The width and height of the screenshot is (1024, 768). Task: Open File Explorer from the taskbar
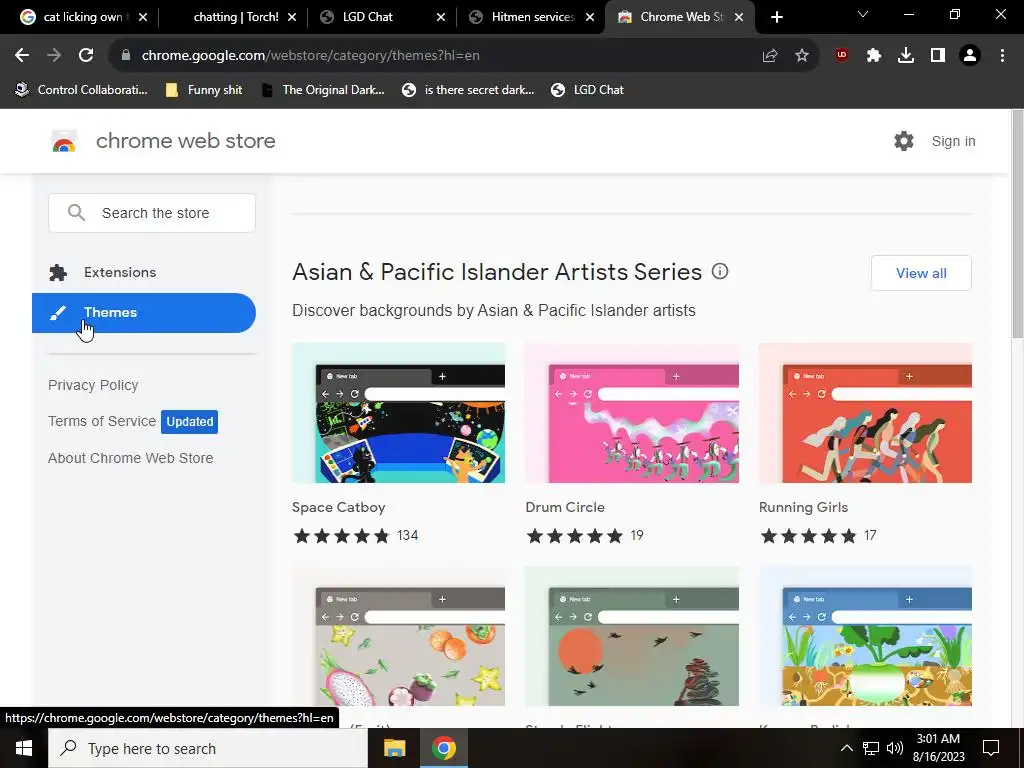(x=394, y=748)
